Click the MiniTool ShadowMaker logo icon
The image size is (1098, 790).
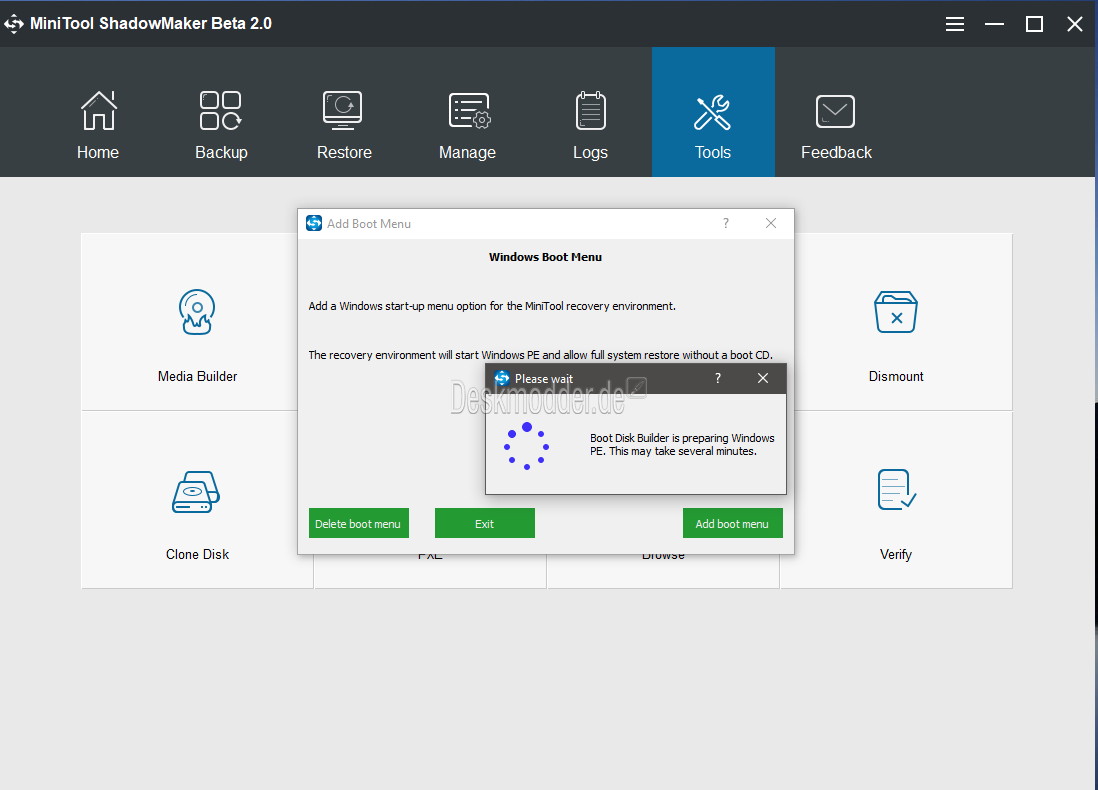click(14, 24)
